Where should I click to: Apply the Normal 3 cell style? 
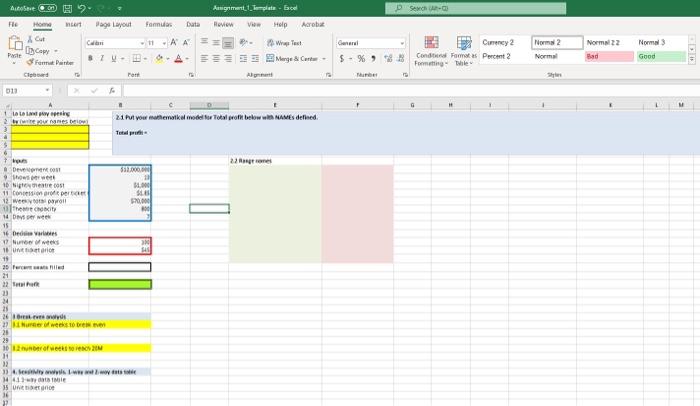point(661,42)
